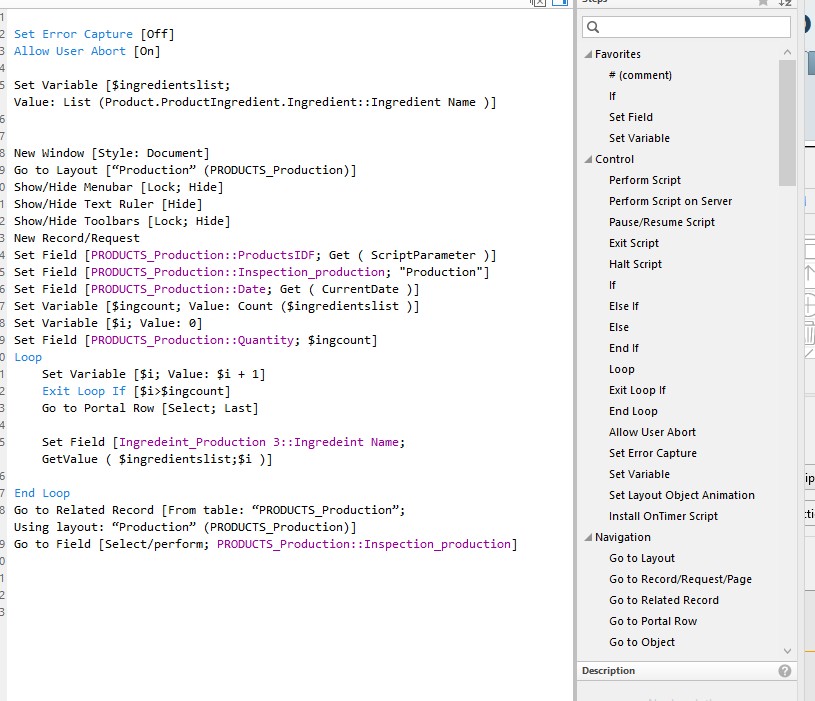This screenshot has height=701, width=815.
Task: Collapse the Navigation category
Action: coord(588,537)
